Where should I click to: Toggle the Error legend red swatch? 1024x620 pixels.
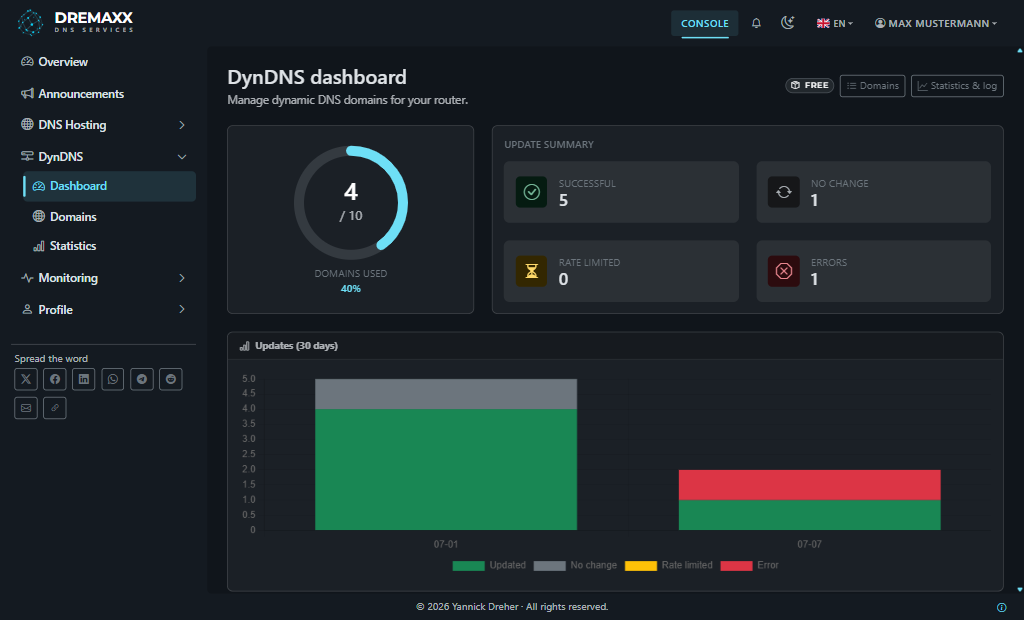(x=736, y=566)
